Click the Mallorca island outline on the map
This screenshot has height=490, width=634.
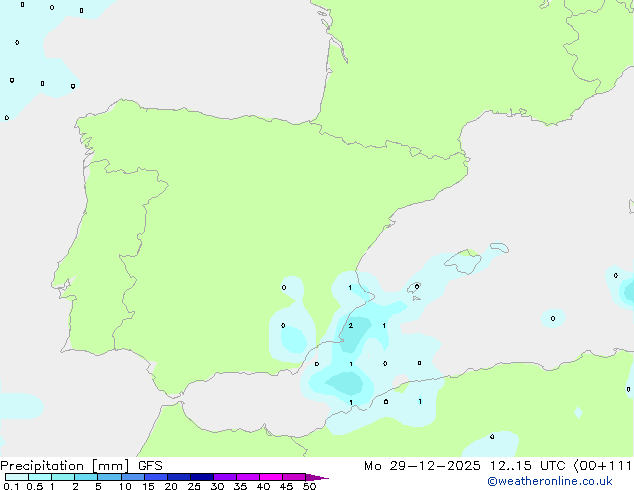(463, 262)
